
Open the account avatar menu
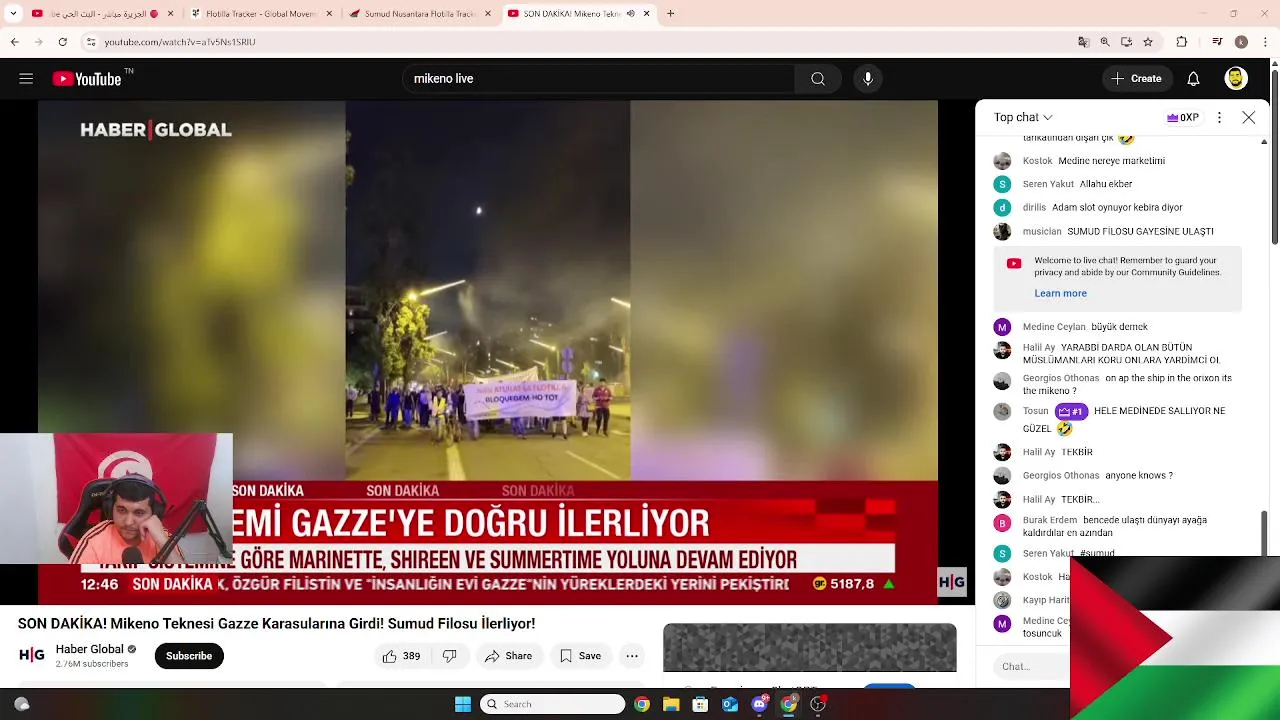click(1236, 79)
